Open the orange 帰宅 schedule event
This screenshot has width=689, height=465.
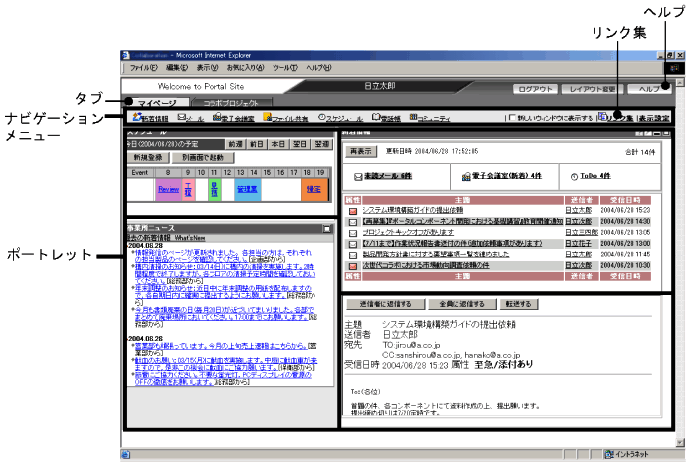314,189
